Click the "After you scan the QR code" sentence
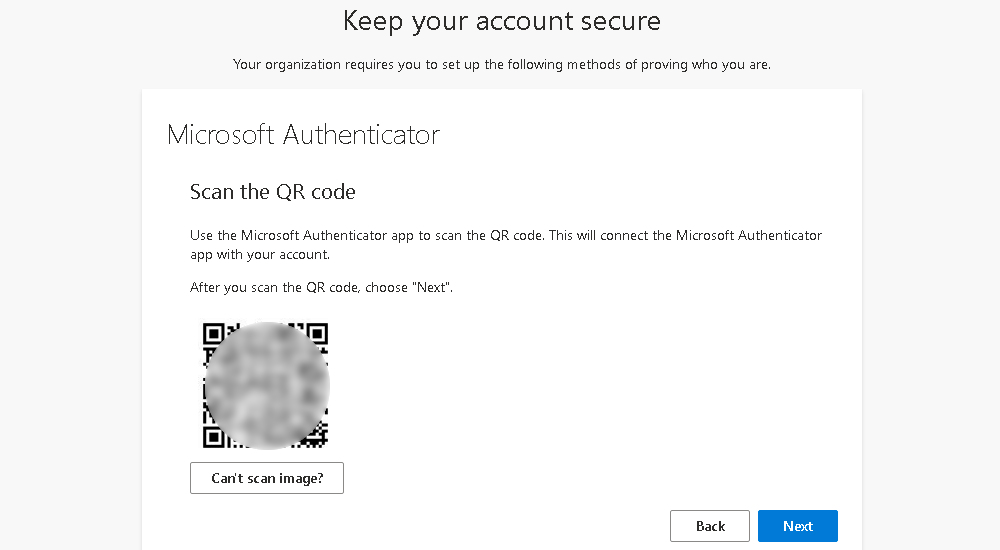This screenshot has height=550, width=1000. click(321, 287)
